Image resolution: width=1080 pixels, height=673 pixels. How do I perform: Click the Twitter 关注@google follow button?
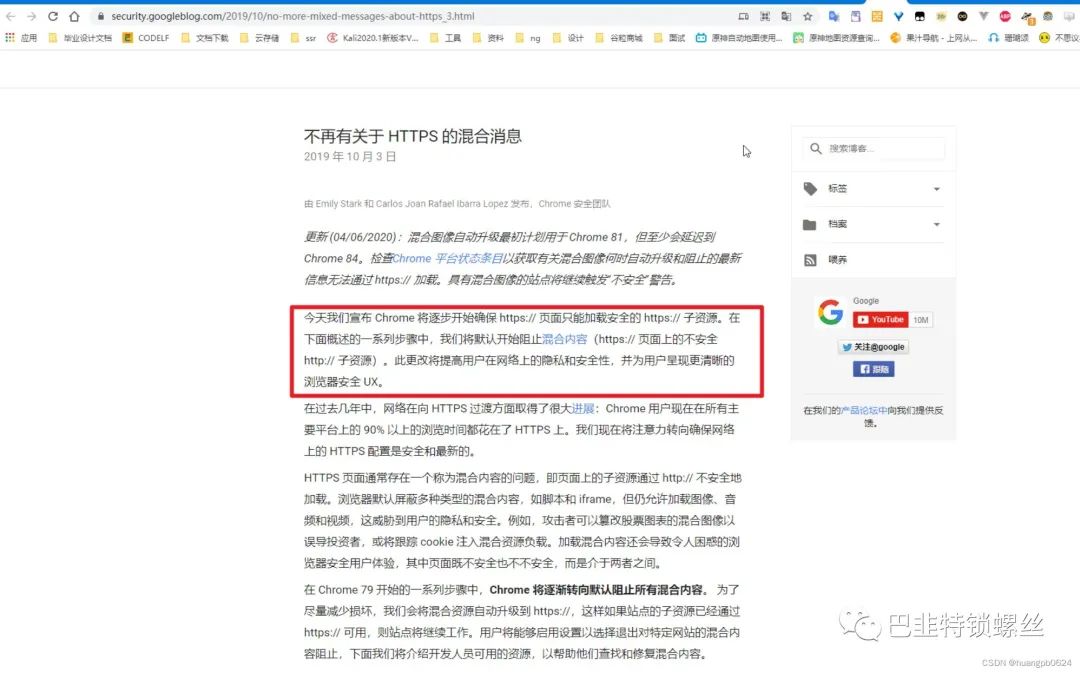click(x=873, y=347)
